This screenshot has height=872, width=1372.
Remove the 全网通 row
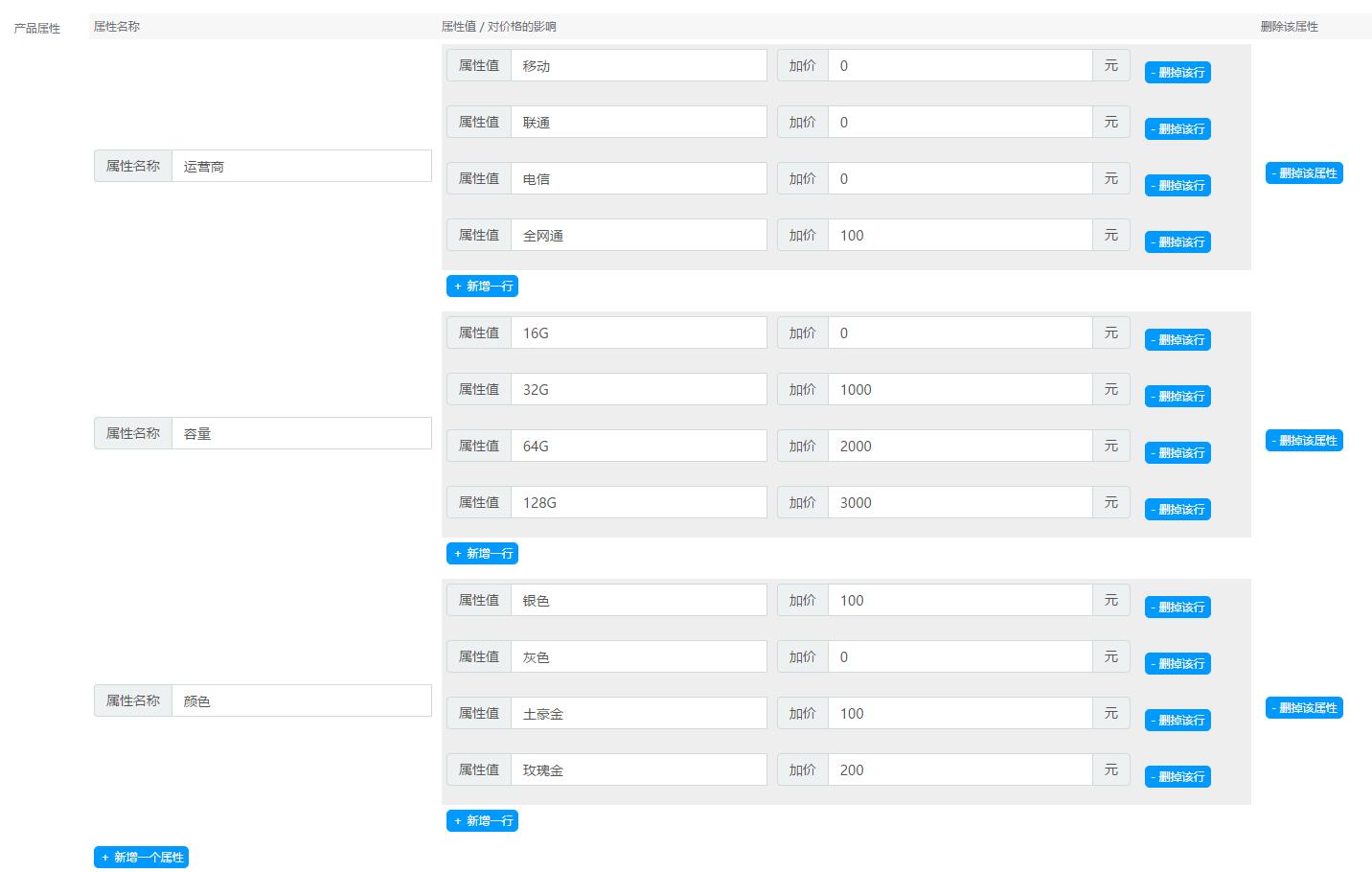pyautogui.click(x=1178, y=242)
